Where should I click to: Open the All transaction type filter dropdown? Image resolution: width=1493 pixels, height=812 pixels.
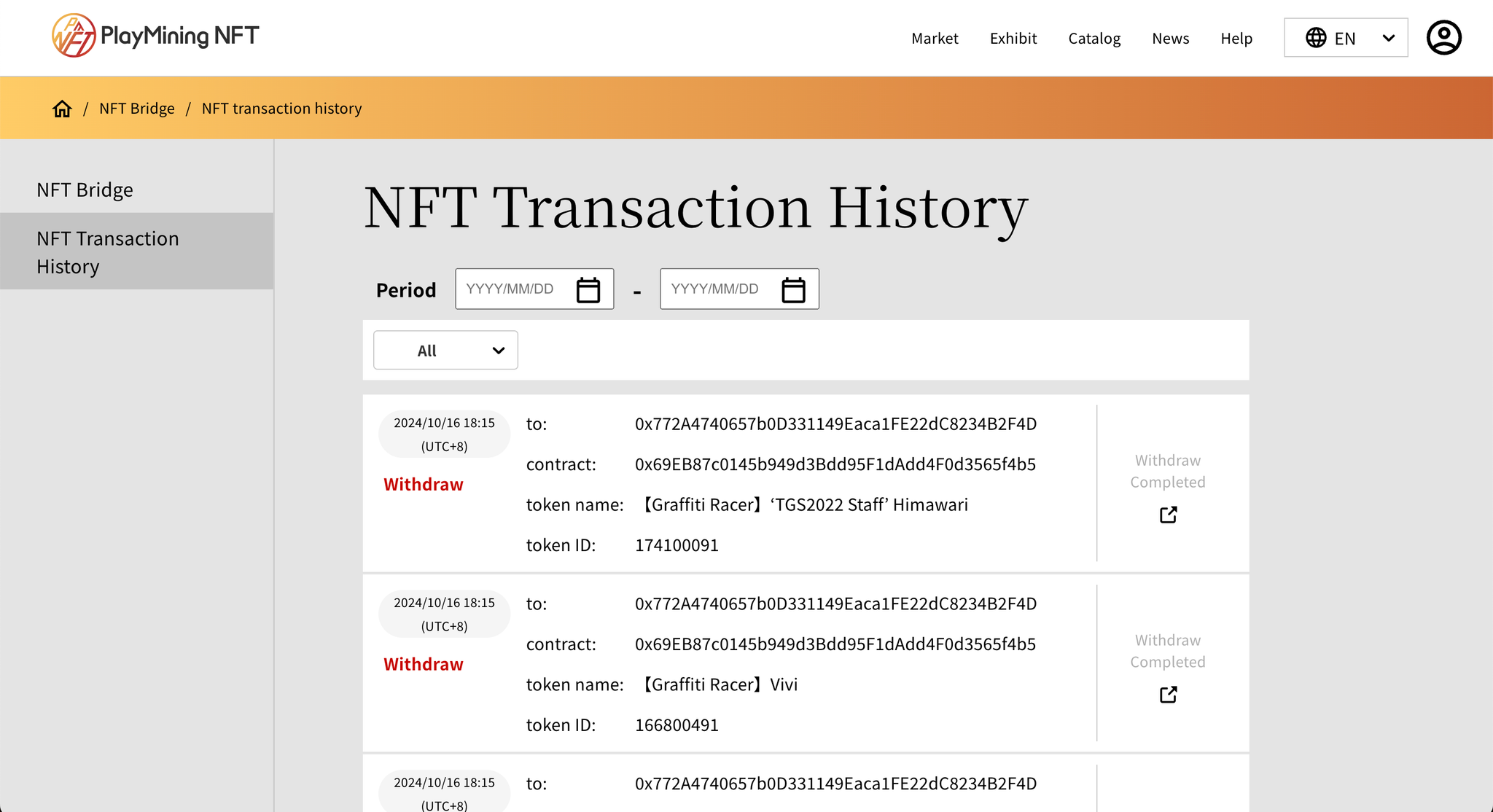(445, 351)
